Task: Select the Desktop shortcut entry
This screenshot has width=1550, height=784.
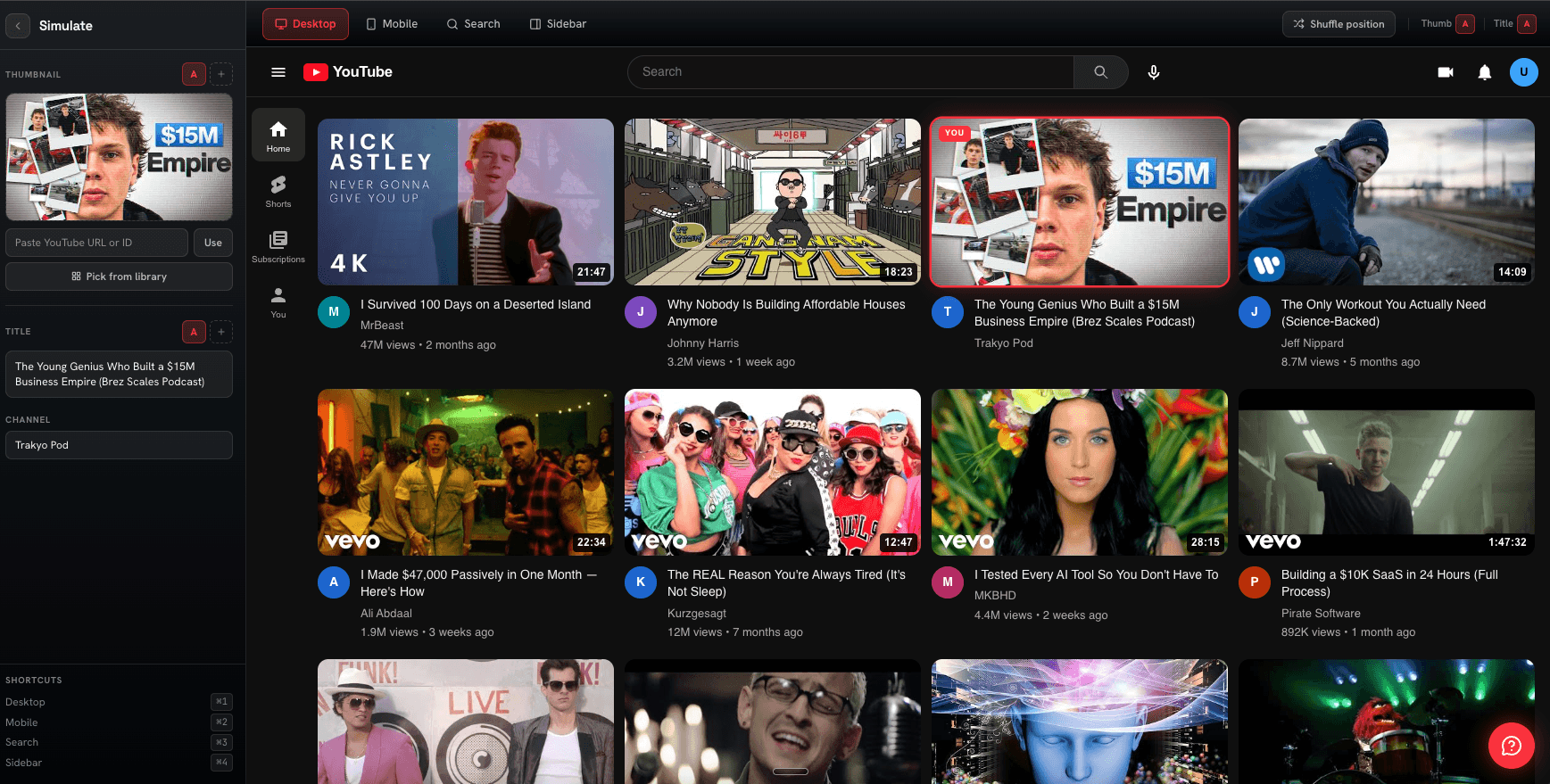Action: (x=118, y=702)
